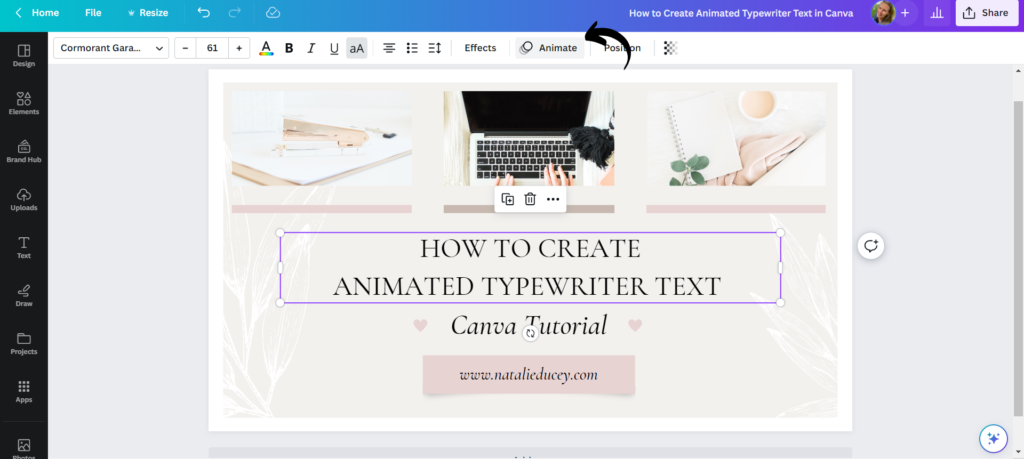
Task: Toggle italic formatting
Action: tap(311, 48)
